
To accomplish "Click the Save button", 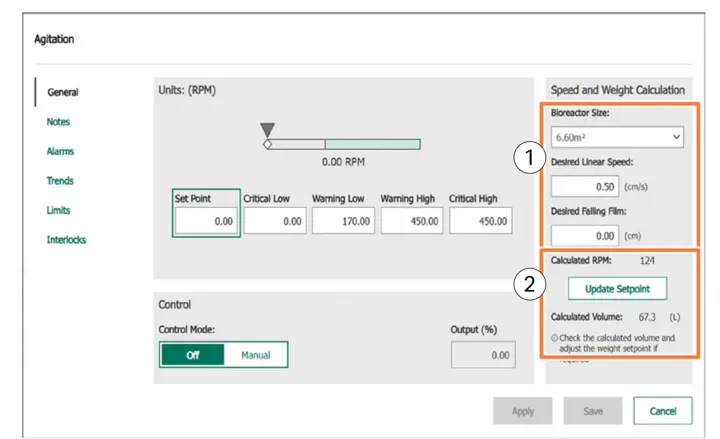I will click(x=593, y=411).
